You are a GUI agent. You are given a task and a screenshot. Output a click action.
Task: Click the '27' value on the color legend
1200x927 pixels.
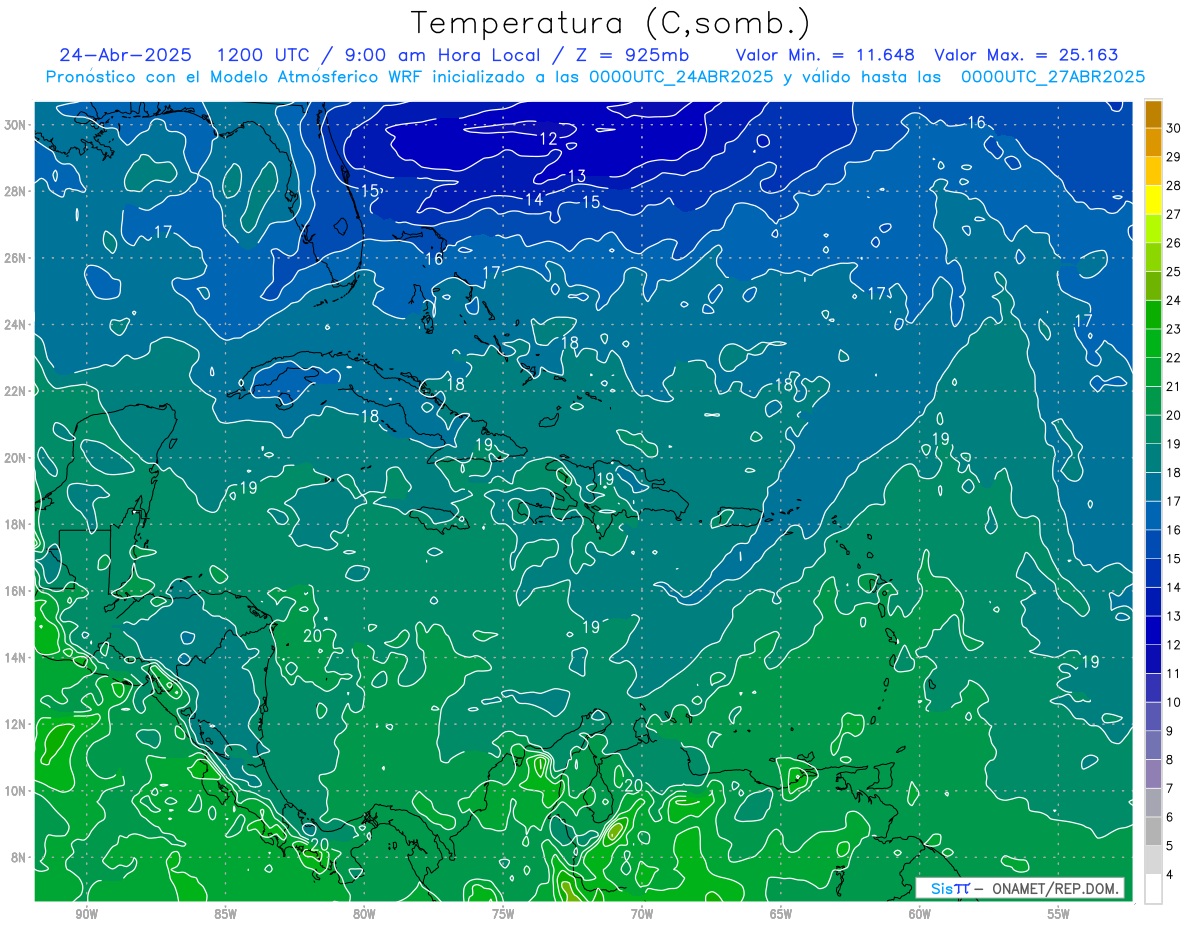(1174, 214)
